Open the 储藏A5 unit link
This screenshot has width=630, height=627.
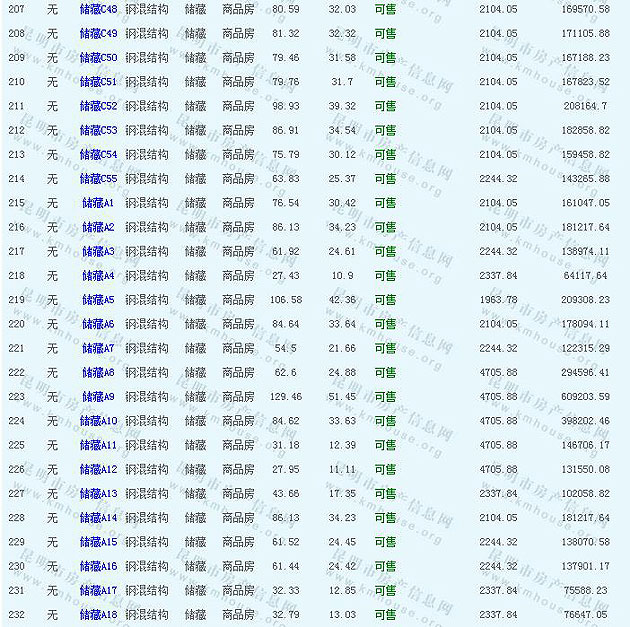pos(98,300)
